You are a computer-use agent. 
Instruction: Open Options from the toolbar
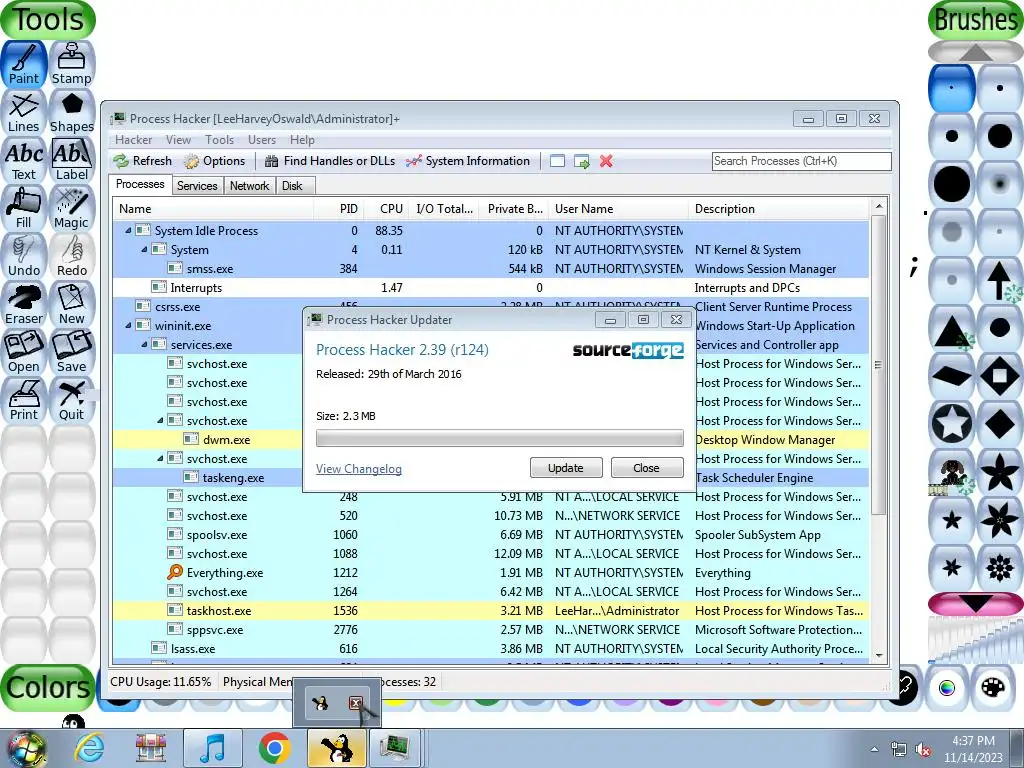(x=215, y=161)
